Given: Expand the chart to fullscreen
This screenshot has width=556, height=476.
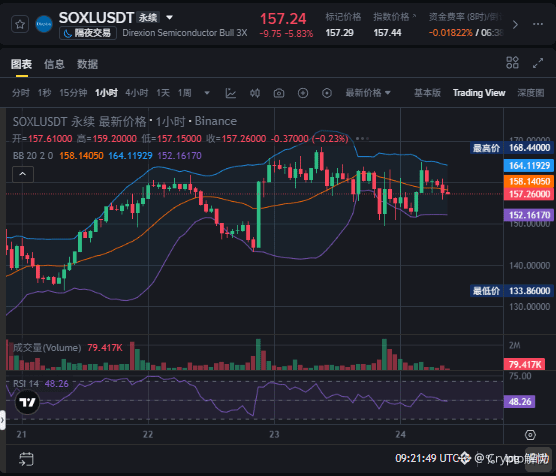Looking at the screenshot, I should coord(538,63).
